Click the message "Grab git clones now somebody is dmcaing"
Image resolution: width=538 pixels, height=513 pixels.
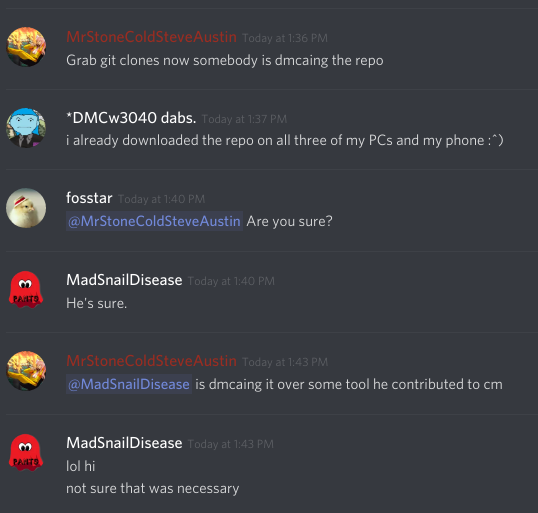[225, 61]
